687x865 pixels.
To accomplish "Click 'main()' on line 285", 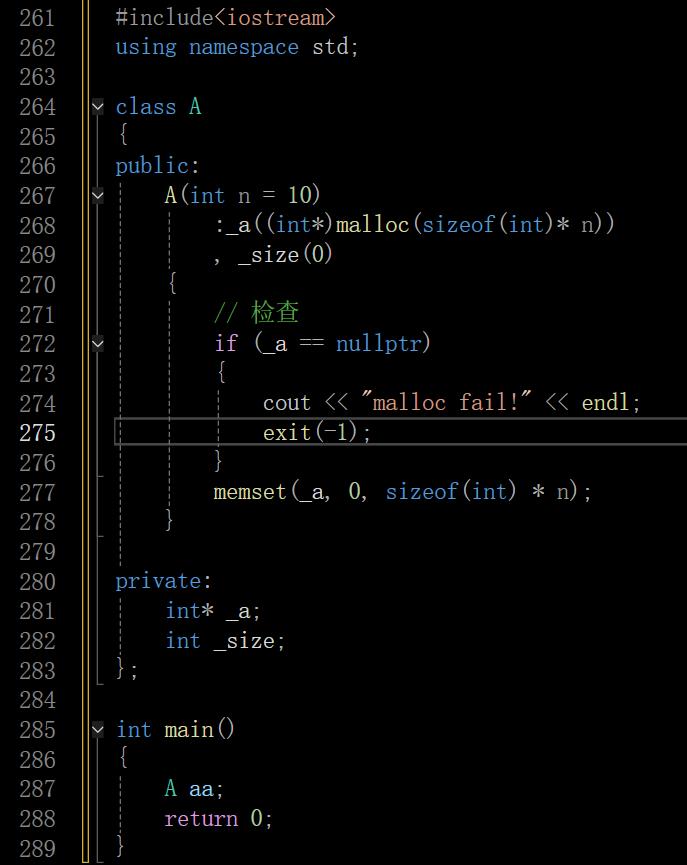I will coord(199,730).
